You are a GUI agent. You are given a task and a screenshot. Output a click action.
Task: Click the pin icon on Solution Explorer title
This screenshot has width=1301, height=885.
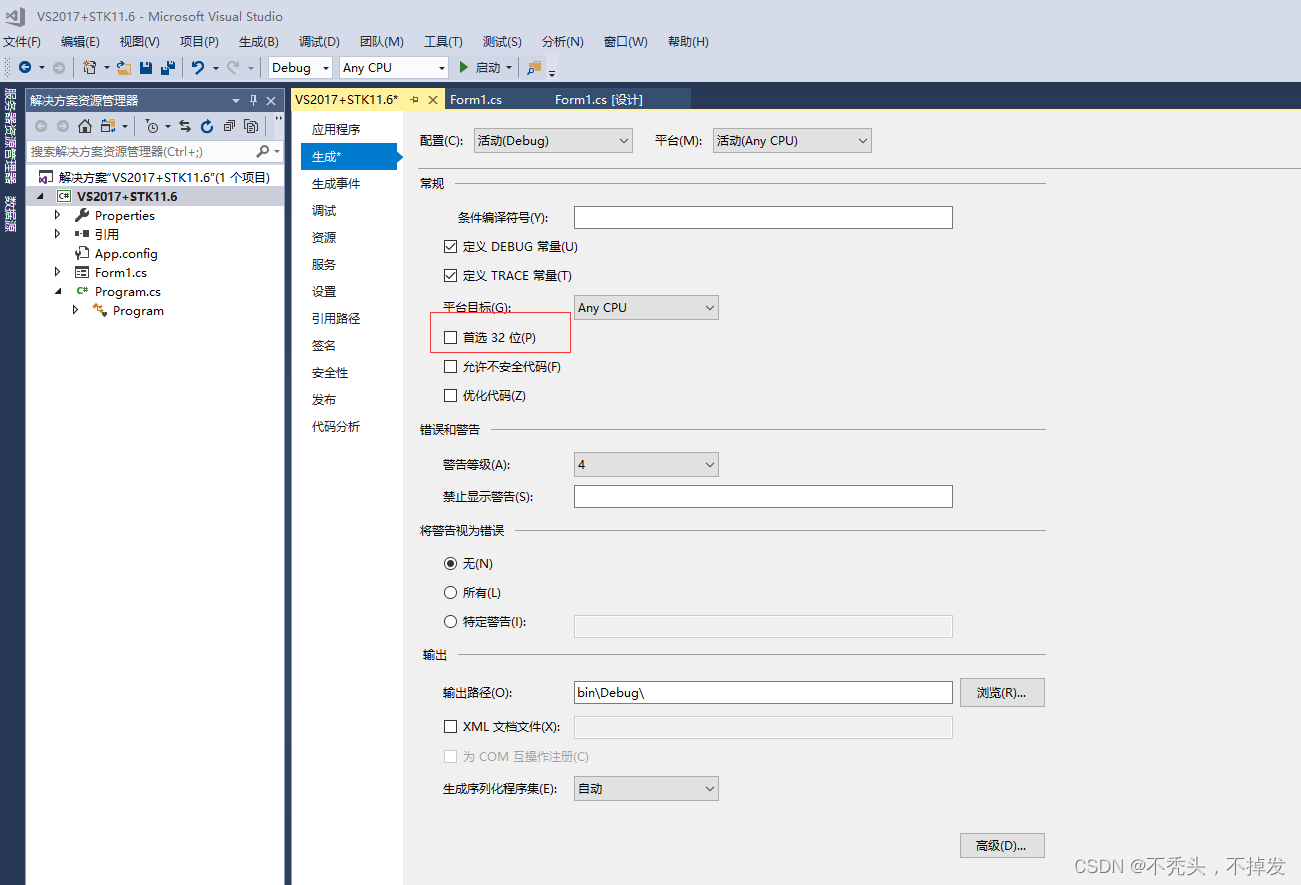[254, 100]
